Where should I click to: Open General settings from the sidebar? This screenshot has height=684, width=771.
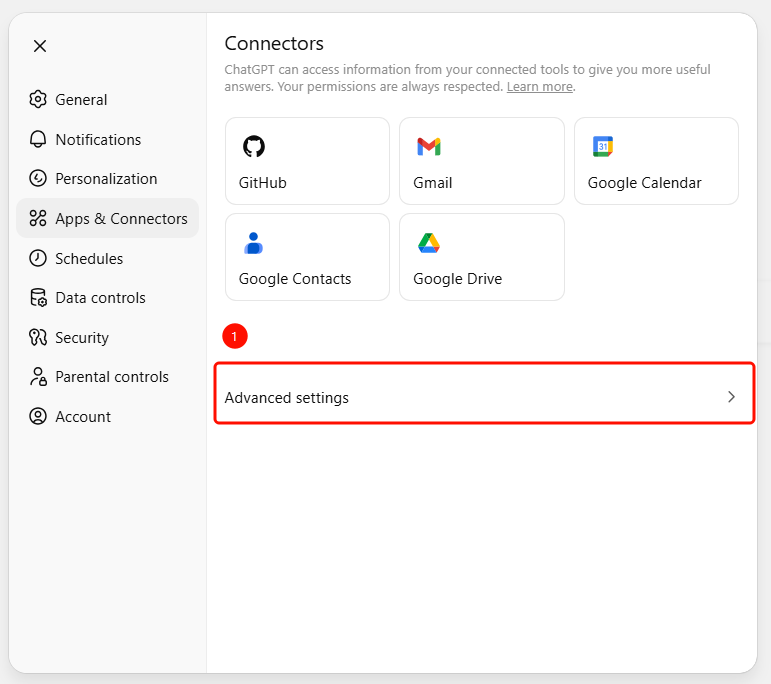81,100
